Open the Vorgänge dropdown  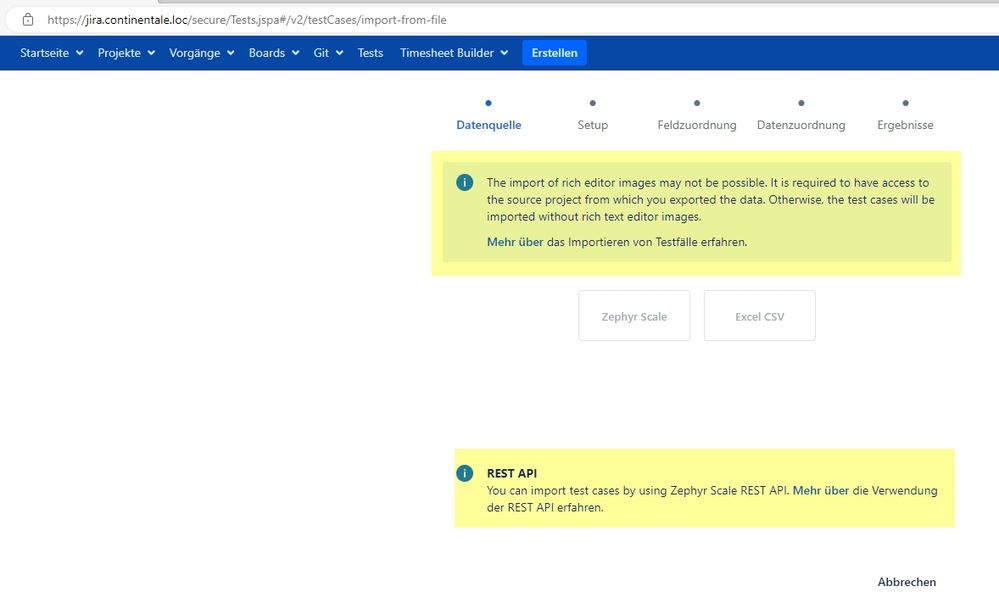coord(201,53)
